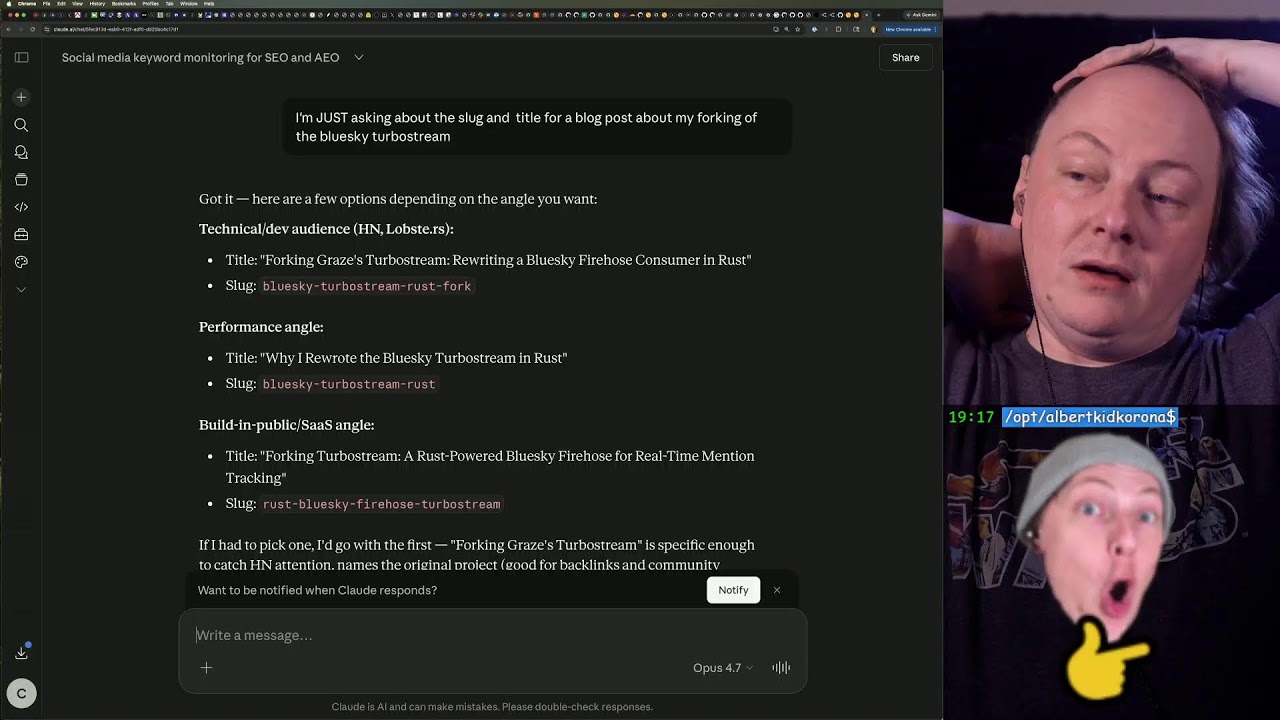Click Notify to enable response notifications
The image size is (1280, 720).
point(733,590)
